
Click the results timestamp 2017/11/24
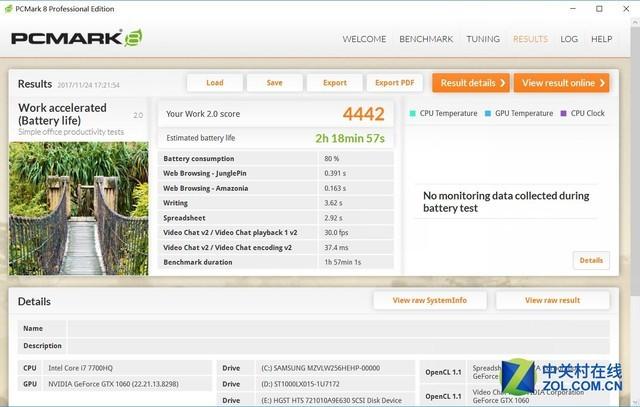click(x=89, y=85)
